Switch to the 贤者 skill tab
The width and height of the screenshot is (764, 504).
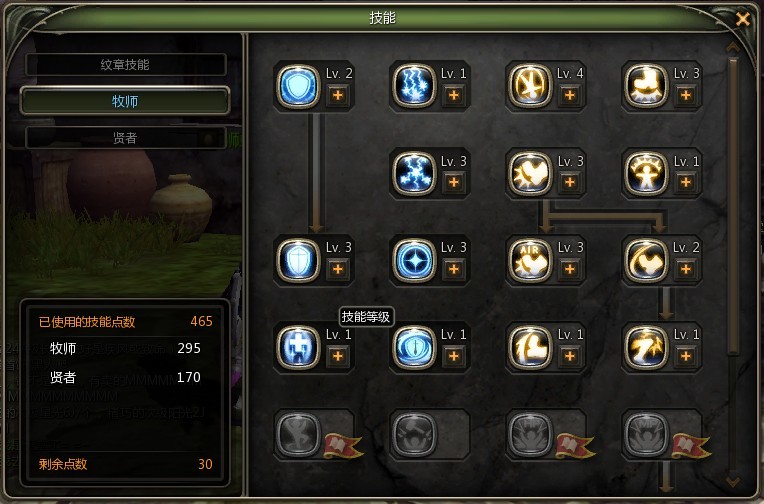[x=125, y=138]
